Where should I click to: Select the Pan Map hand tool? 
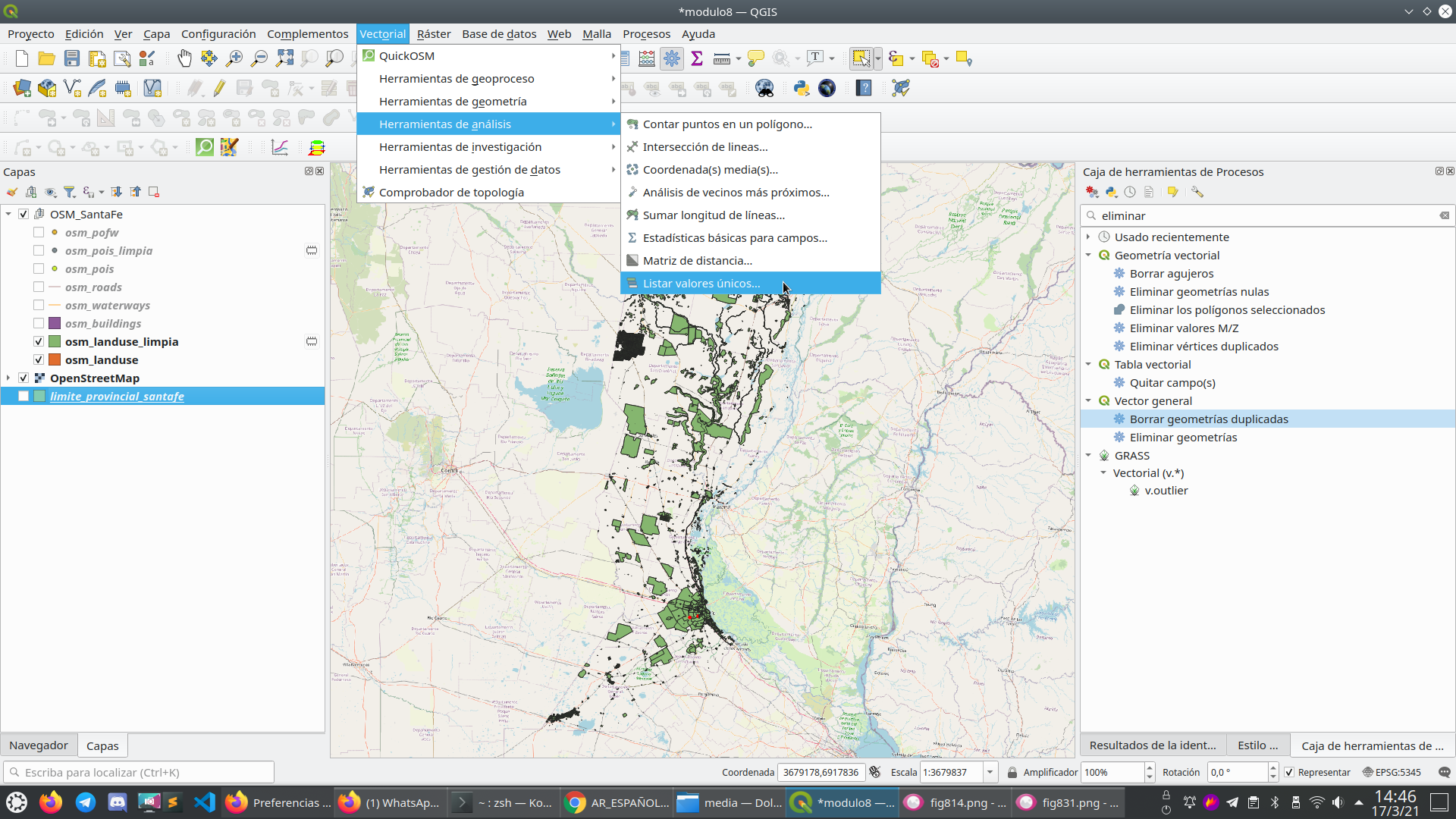click(x=184, y=58)
